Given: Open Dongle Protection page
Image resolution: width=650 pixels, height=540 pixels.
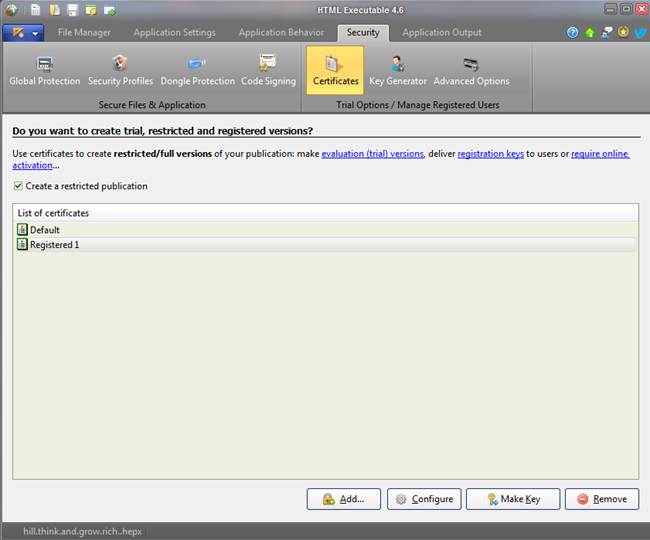Looking at the screenshot, I should [x=197, y=70].
